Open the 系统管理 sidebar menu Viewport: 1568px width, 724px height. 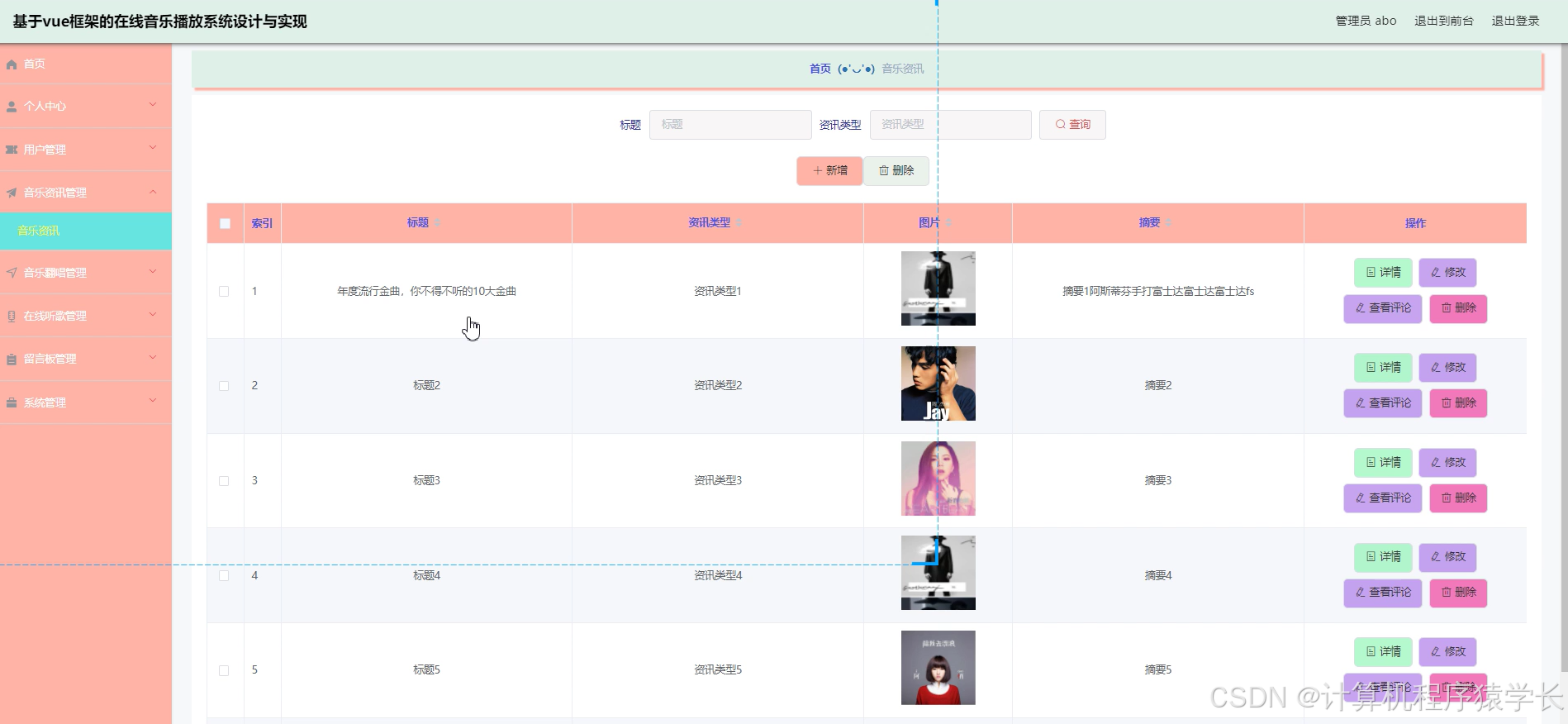pos(86,402)
